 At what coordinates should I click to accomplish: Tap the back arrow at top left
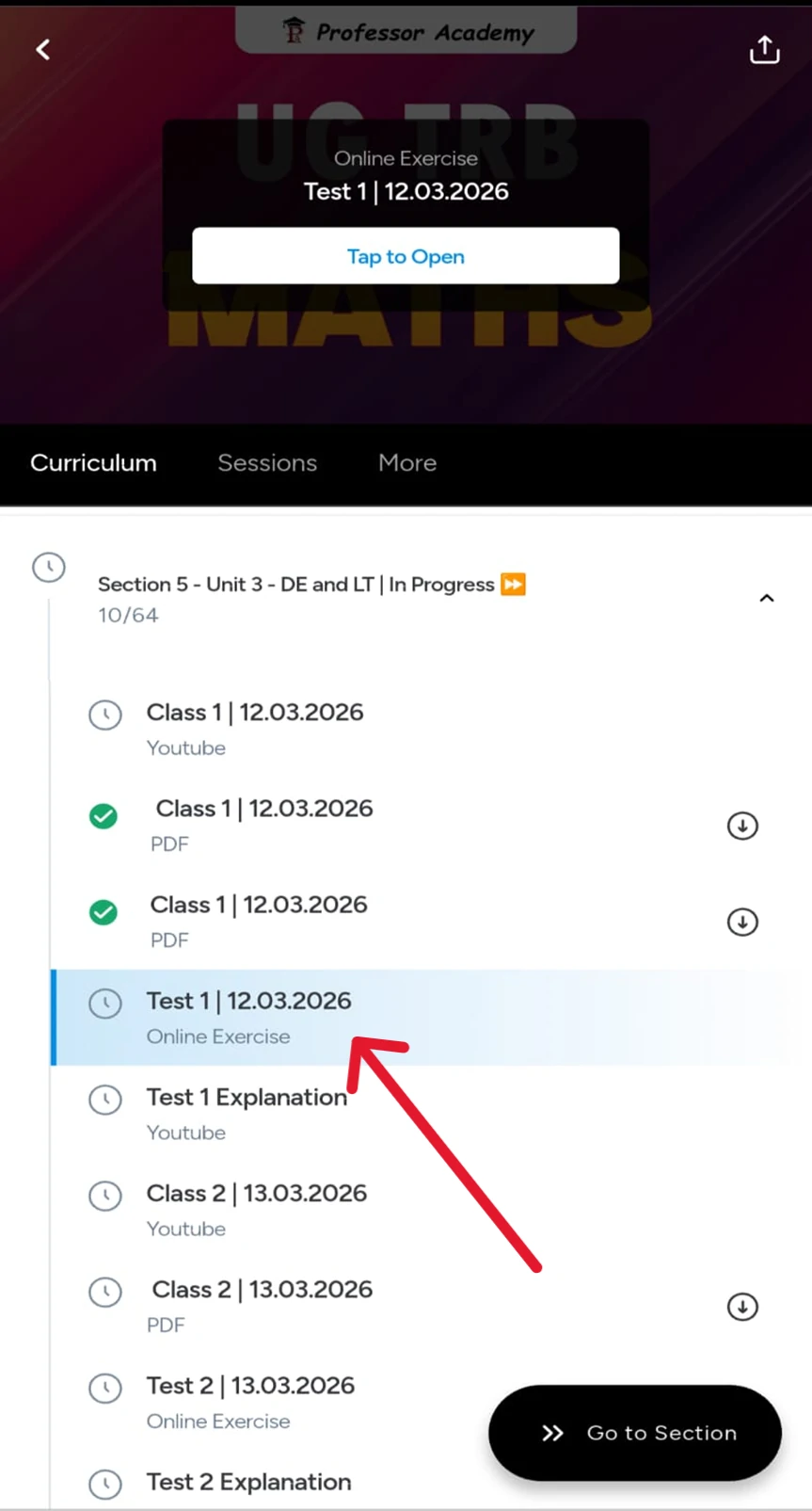click(x=42, y=49)
